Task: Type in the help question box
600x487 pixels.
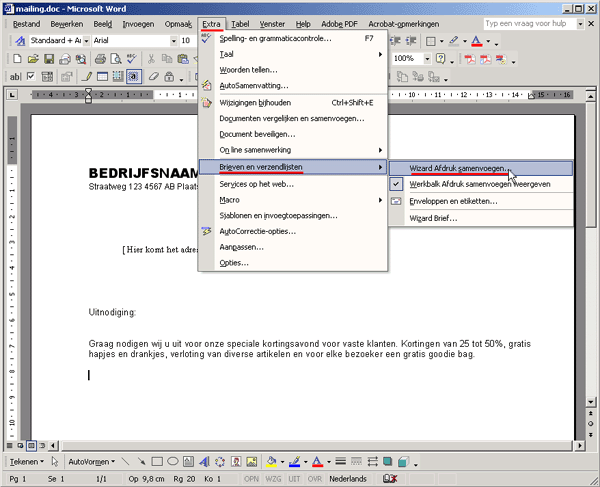Action: [527, 22]
